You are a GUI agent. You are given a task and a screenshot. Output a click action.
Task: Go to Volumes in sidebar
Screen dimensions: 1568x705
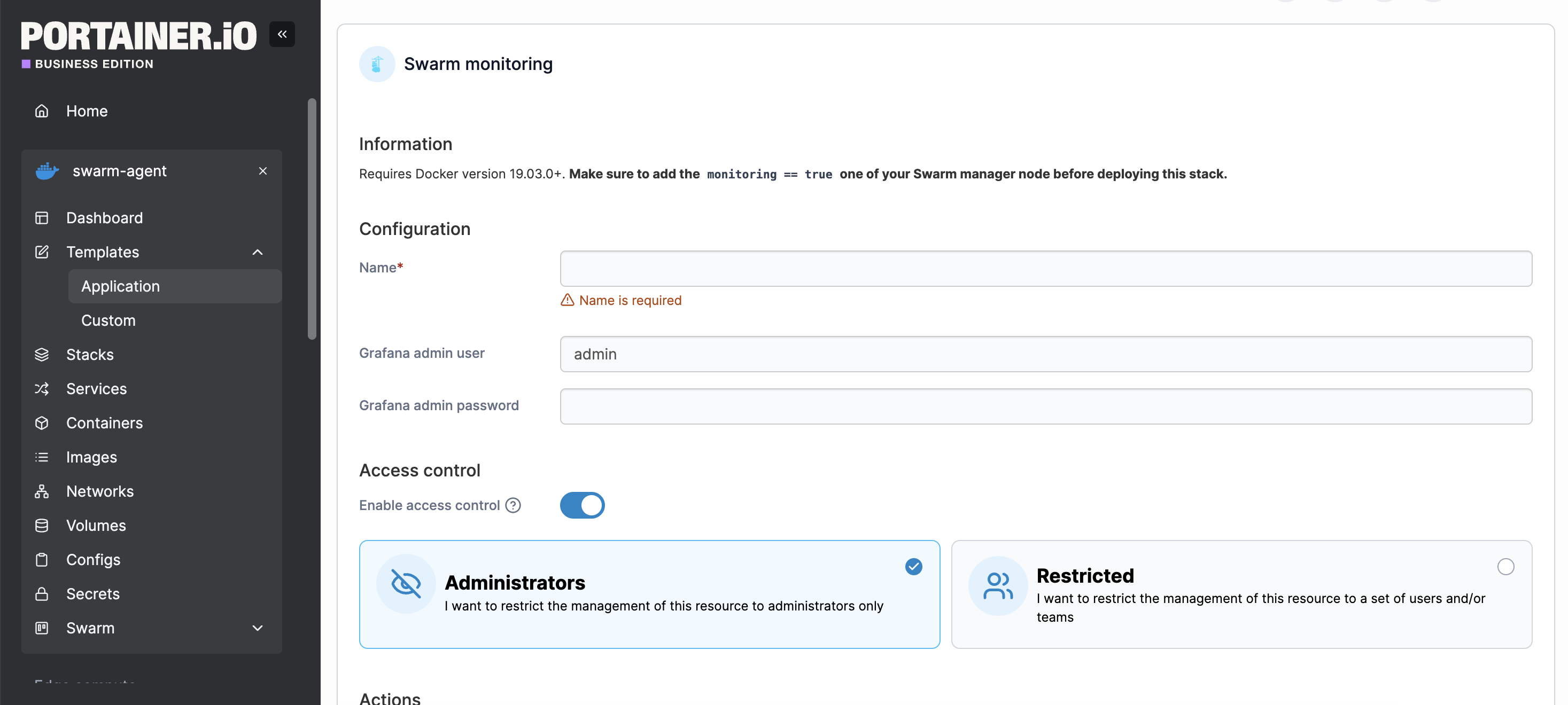[96, 526]
